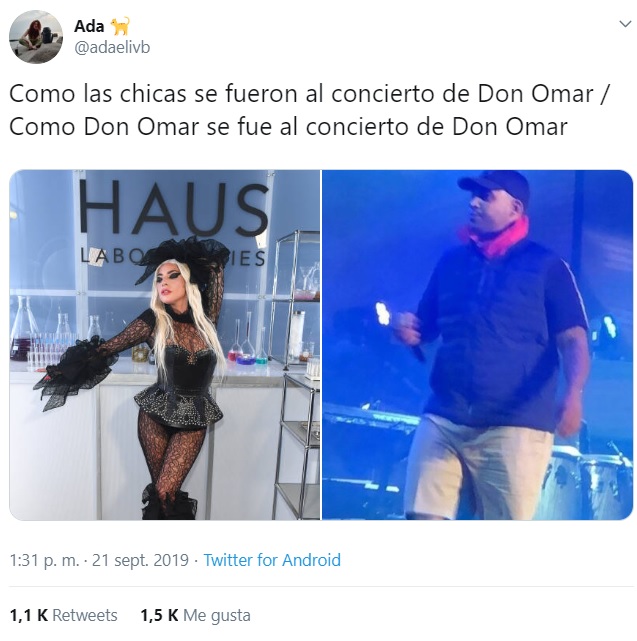
Task: Click tweet line starting "Como Don Omar se fue"
Action: click(288, 126)
